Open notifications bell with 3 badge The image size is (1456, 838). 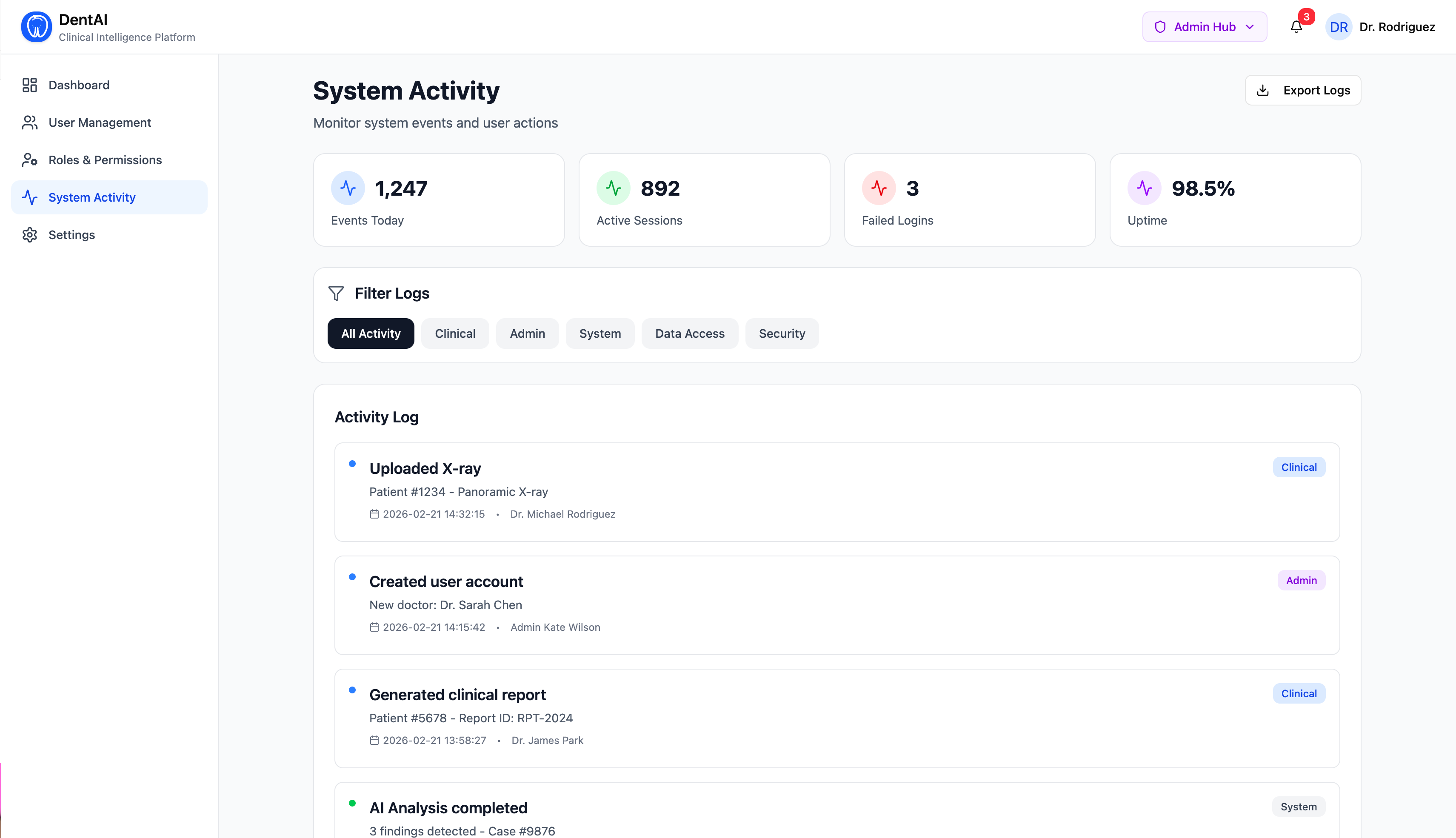coord(1296,27)
